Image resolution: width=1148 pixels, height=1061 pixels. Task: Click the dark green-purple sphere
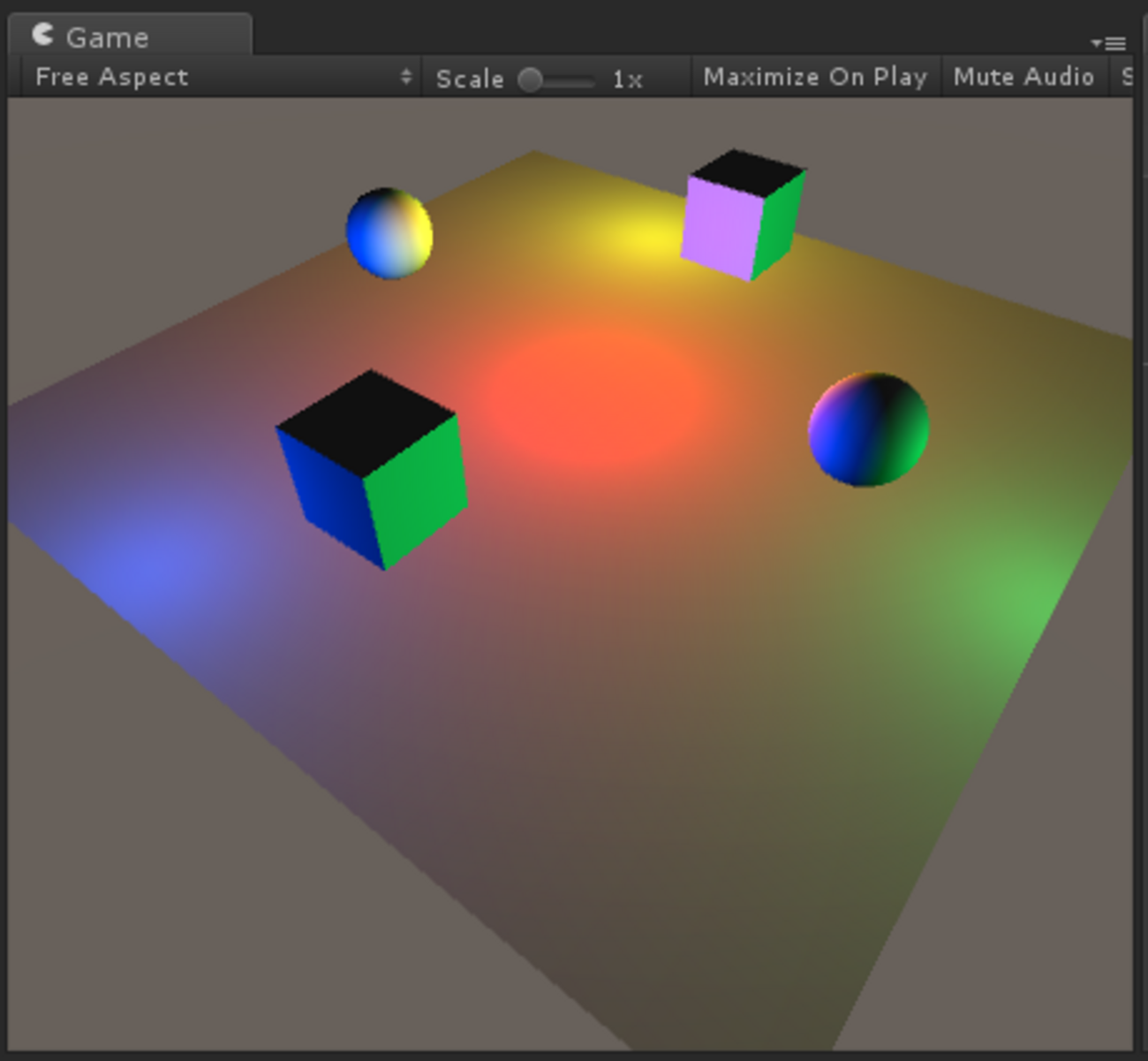[x=869, y=429]
